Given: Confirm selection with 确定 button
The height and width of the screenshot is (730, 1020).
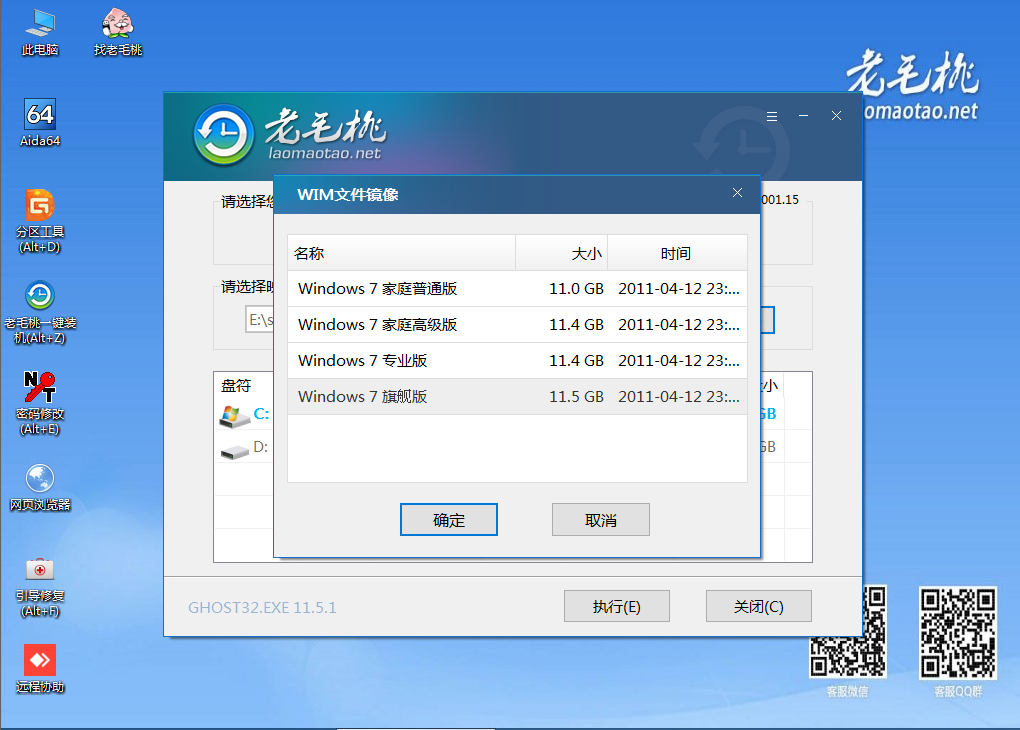Looking at the screenshot, I should [449, 520].
